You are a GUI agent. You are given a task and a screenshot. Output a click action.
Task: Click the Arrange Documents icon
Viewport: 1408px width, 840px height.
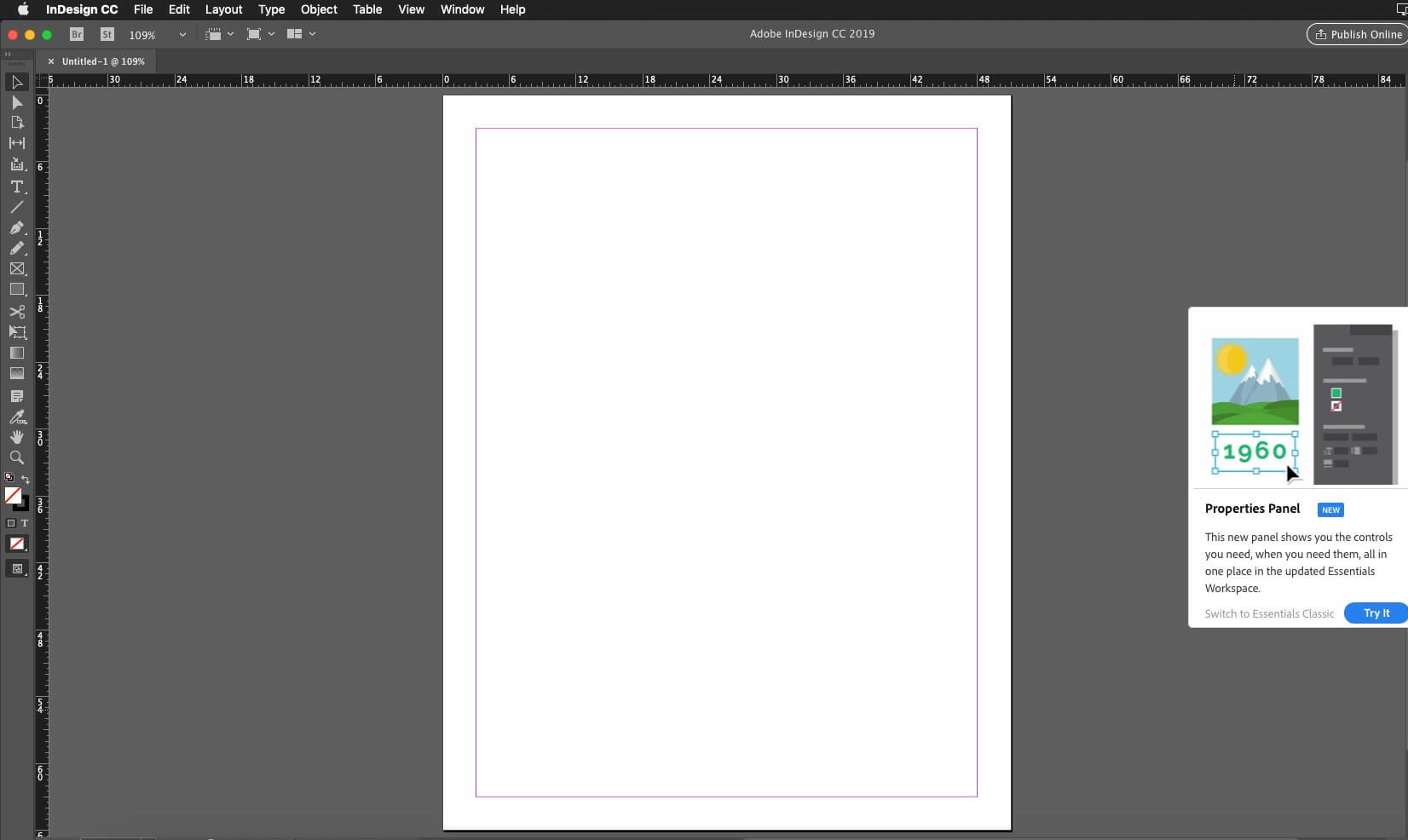pos(294,34)
